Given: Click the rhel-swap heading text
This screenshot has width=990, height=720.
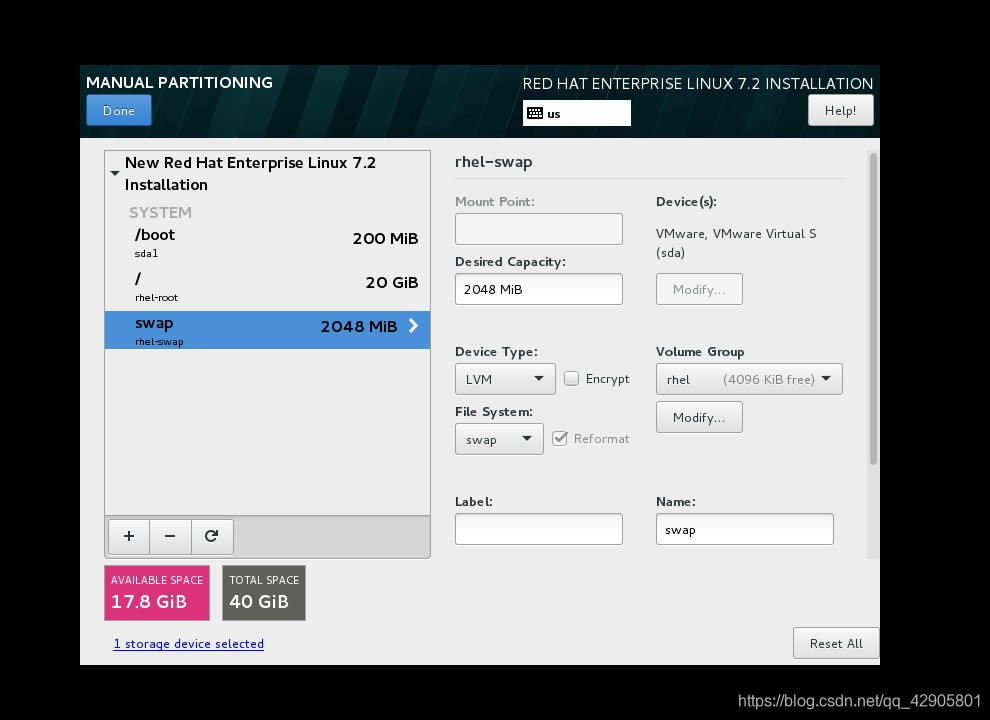Looking at the screenshot, I should coord(493,162).
